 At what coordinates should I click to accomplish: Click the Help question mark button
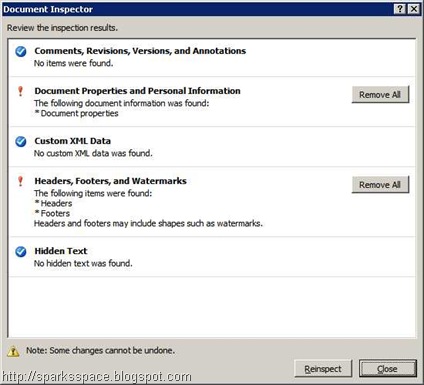click(400, 9)
